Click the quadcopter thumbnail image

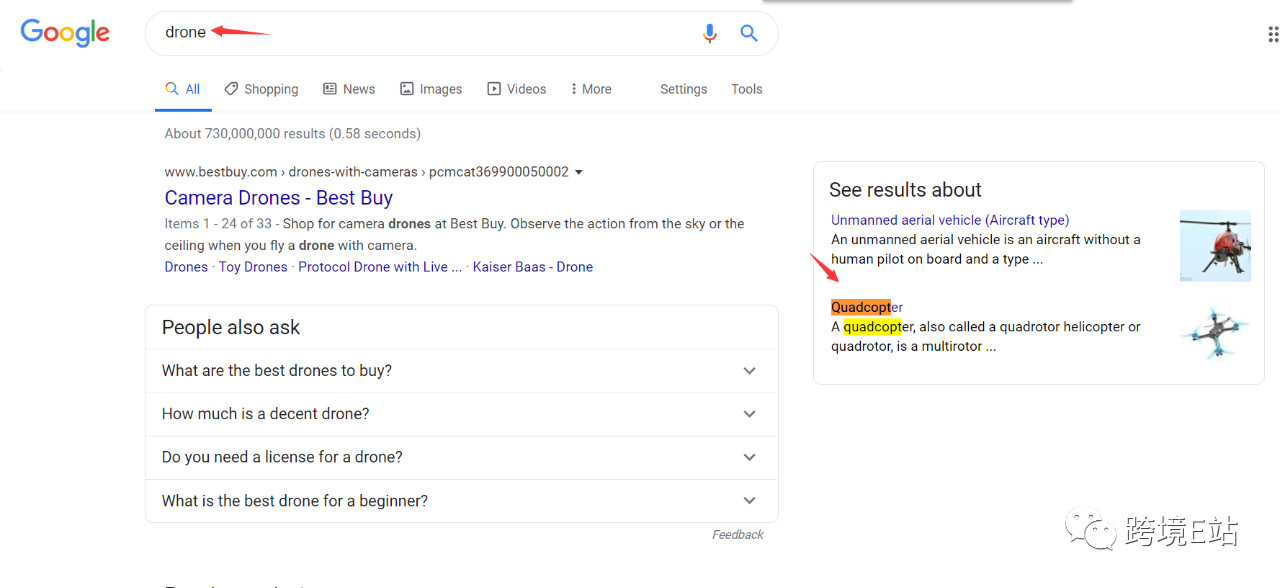click(1215, 333)
